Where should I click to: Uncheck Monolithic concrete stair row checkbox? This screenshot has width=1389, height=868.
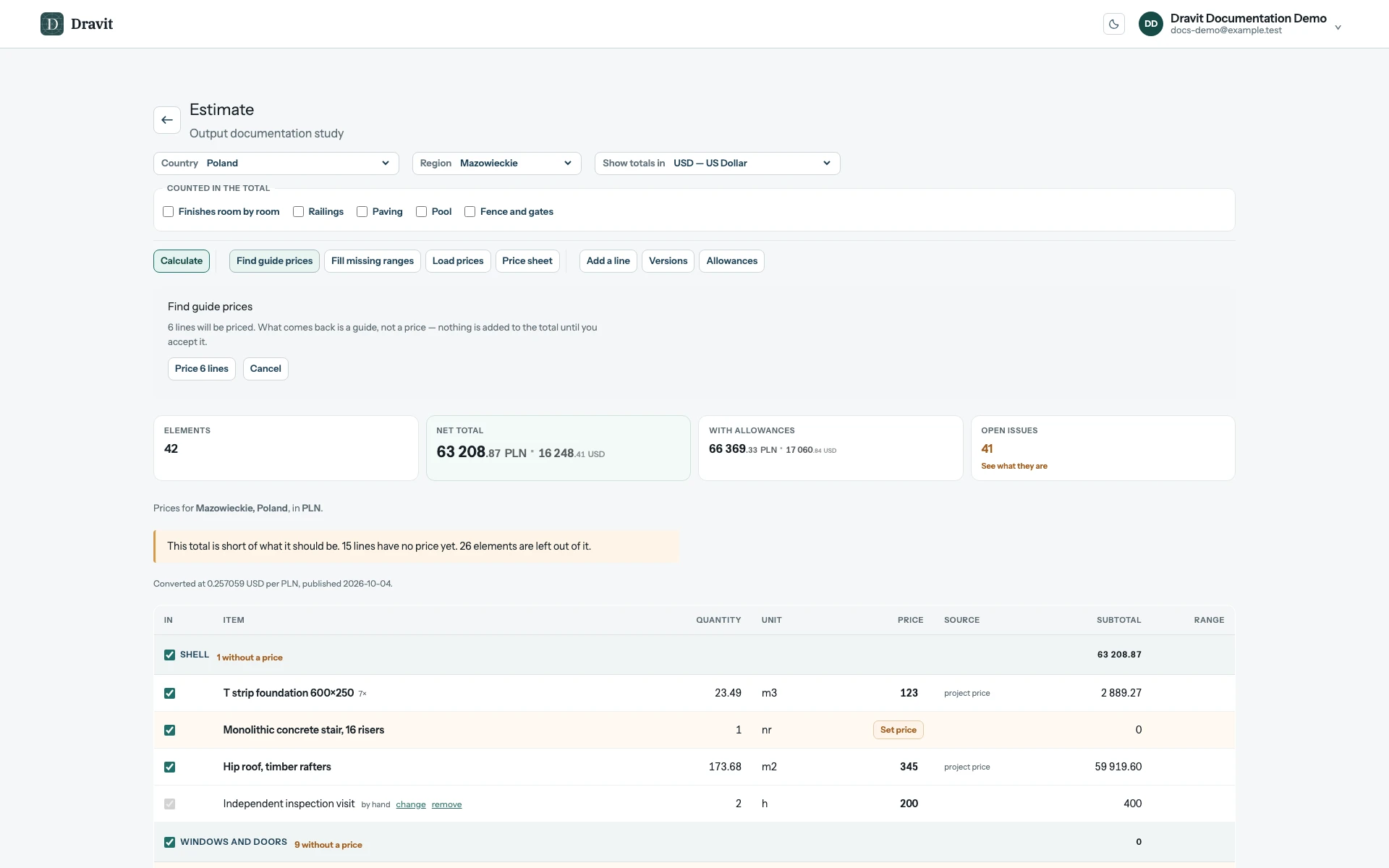[170, 731]
